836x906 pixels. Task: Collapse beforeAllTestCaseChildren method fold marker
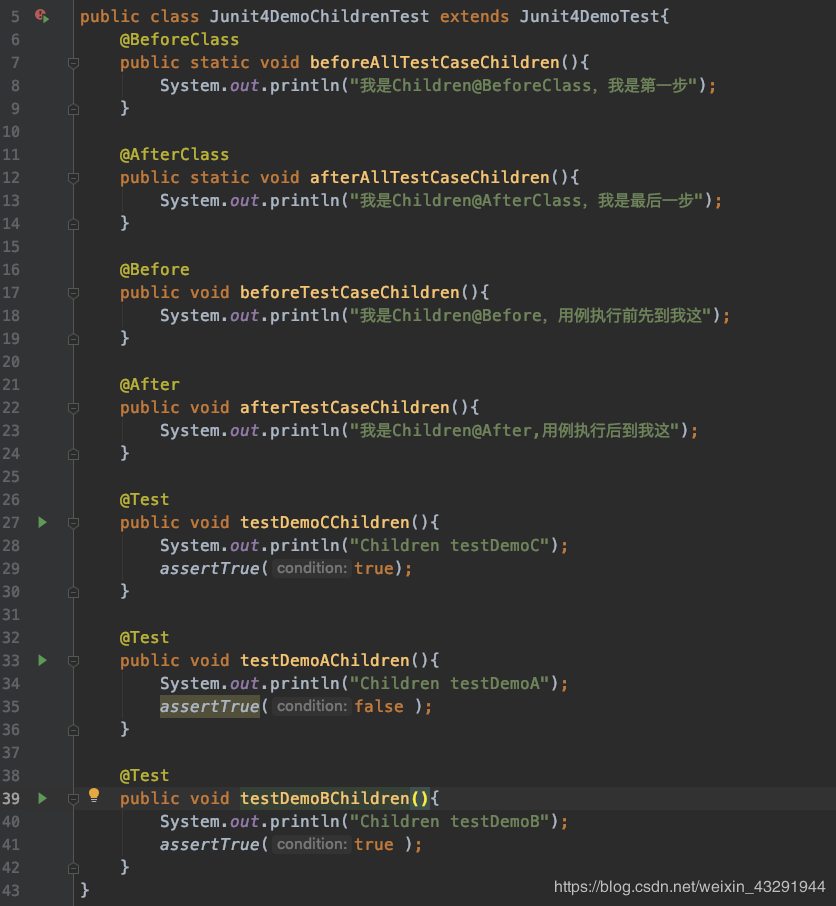73,63
